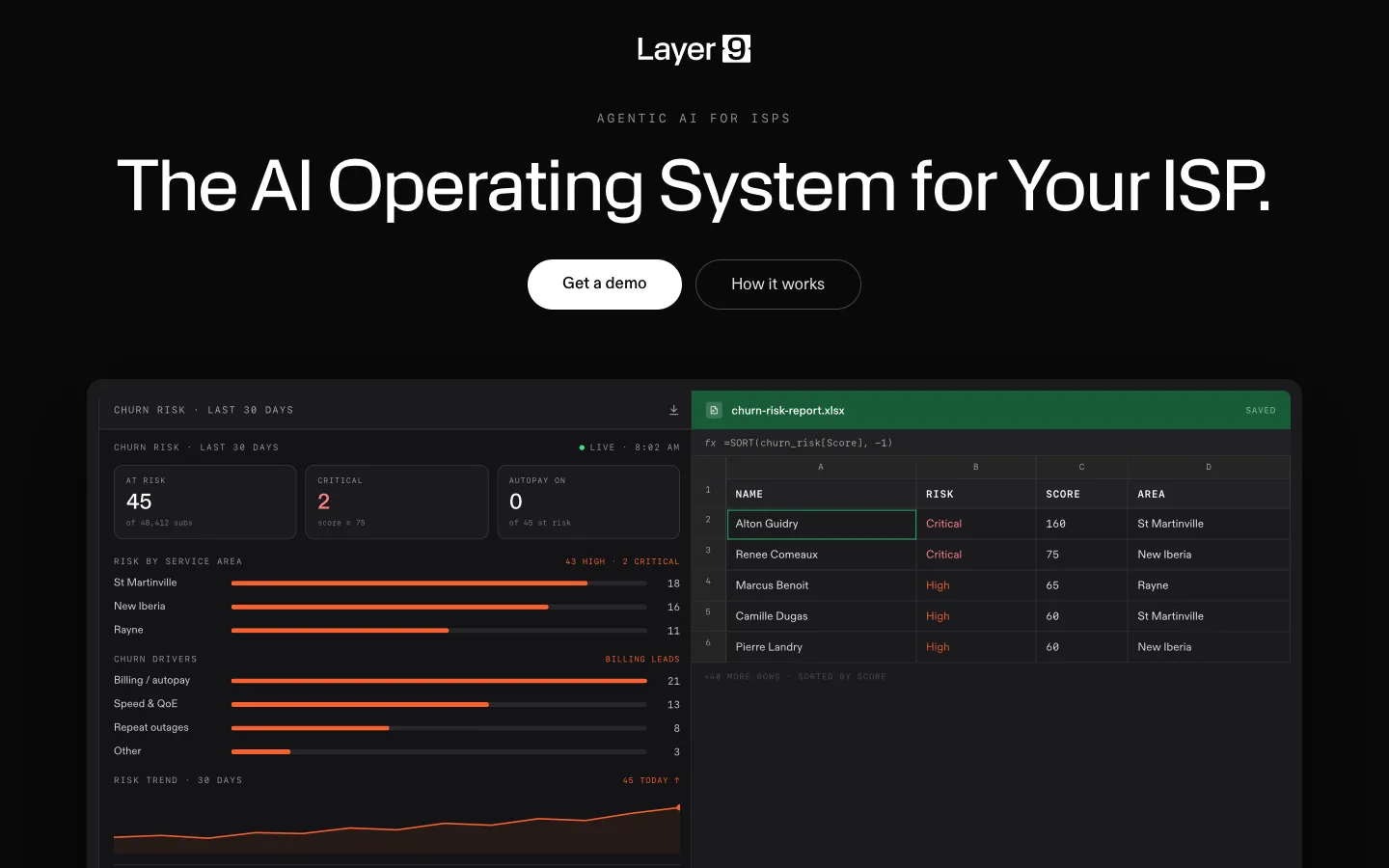Click the AGENTIC AI FOR ISPS tagline
This screenshot has height=868, width=1389.
694,119
